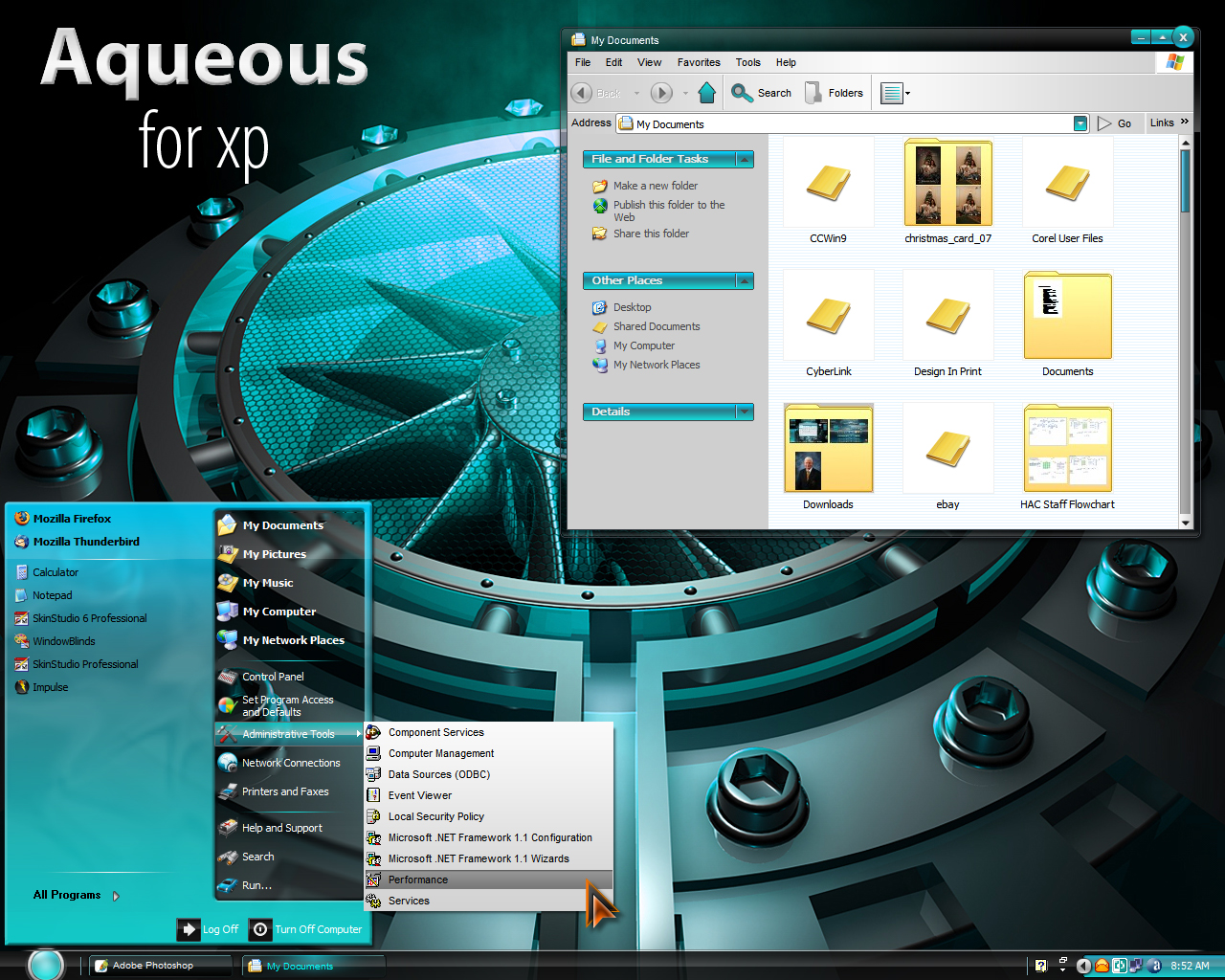Open Search in My Documents toolbar
This screenshot has height=980, width=1225.
tap(762, 93)
